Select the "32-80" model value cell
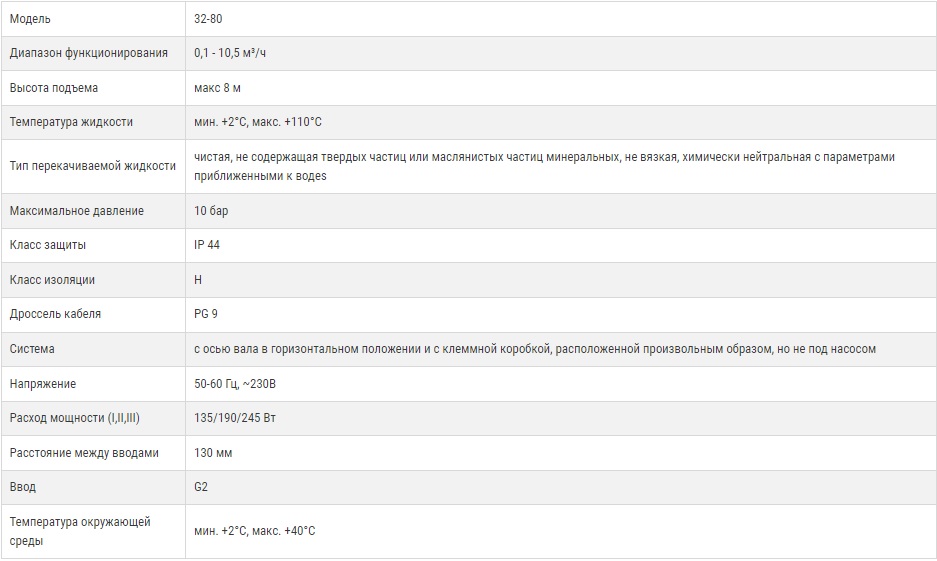 tap(209, 19)
